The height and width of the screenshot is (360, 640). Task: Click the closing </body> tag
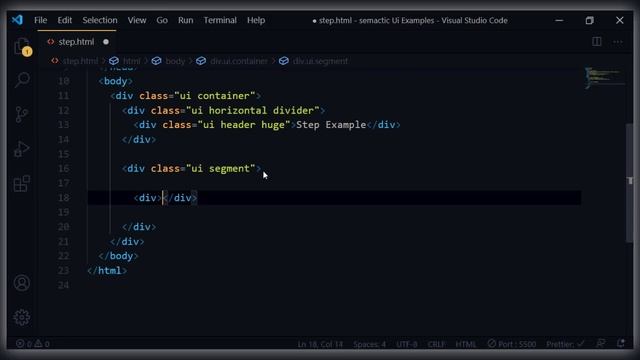tap(118, 256)
